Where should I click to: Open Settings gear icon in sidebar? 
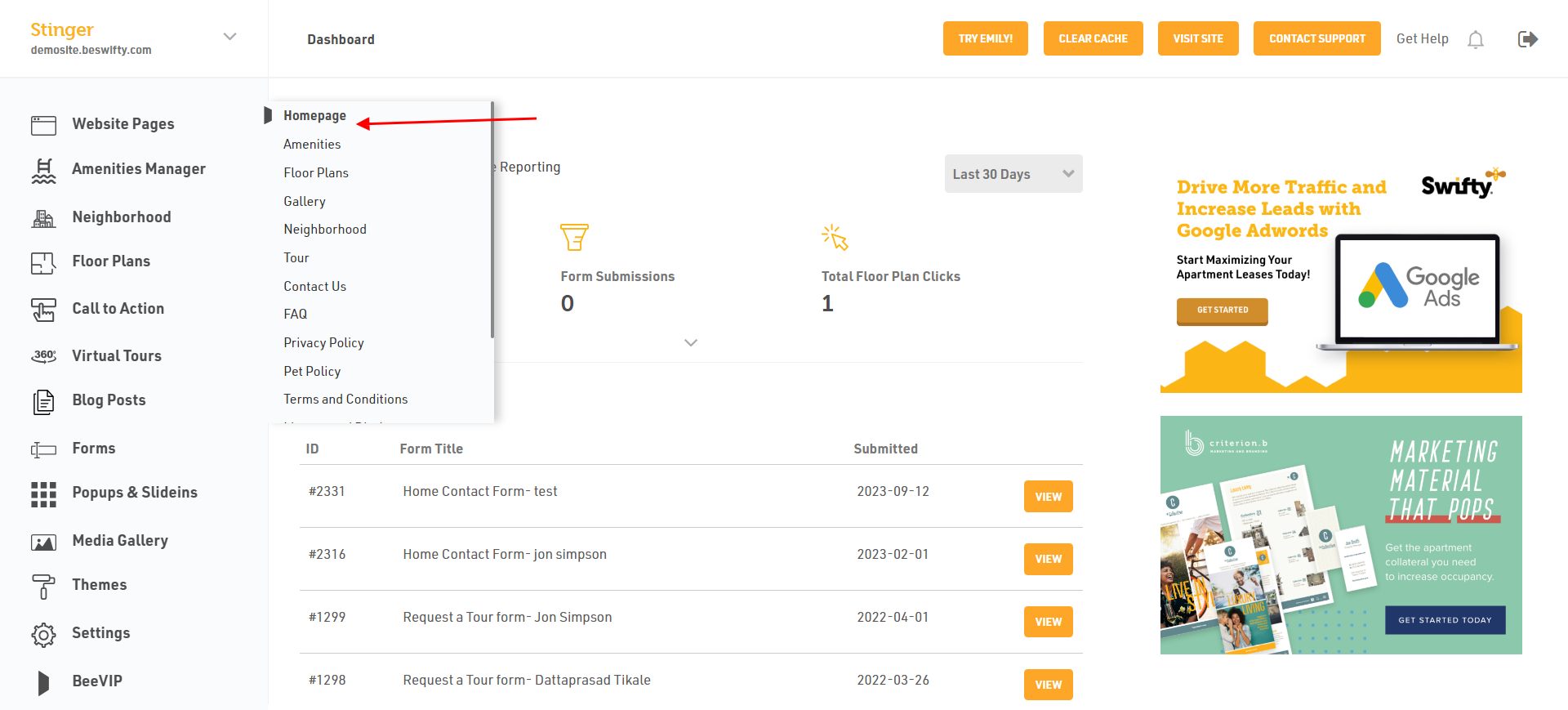point(43,634)
